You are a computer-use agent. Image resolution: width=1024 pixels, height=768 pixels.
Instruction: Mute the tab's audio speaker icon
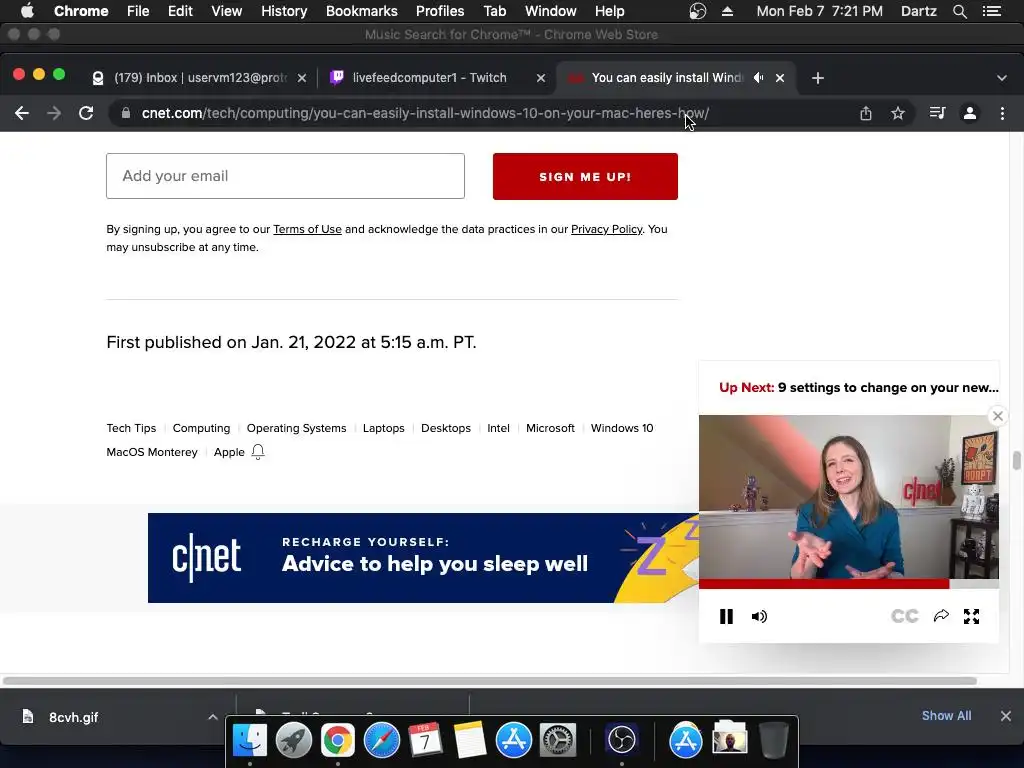[x=758, y=78]
